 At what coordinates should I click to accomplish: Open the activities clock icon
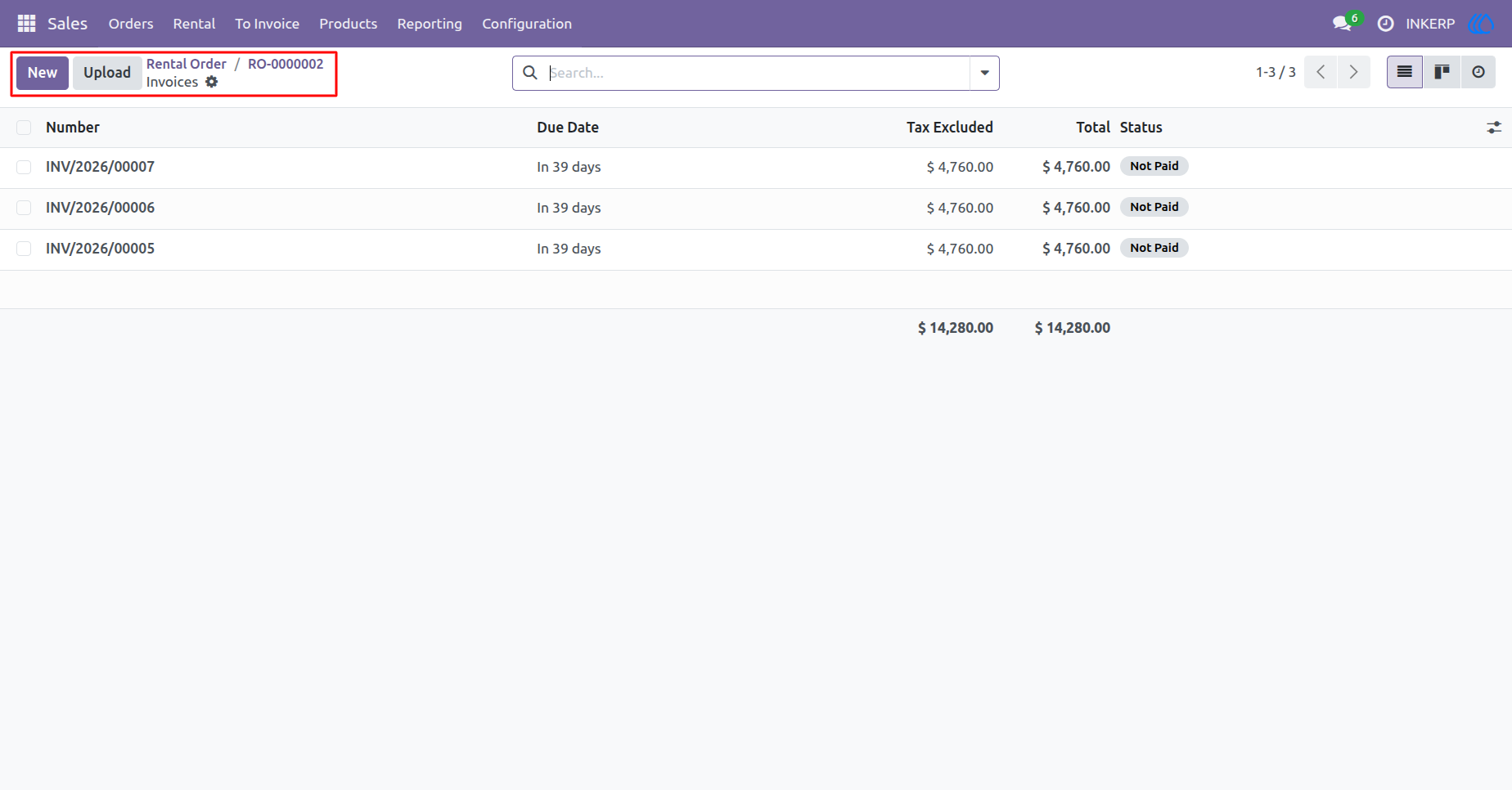pyautogui.click(x=1385, y=24)
